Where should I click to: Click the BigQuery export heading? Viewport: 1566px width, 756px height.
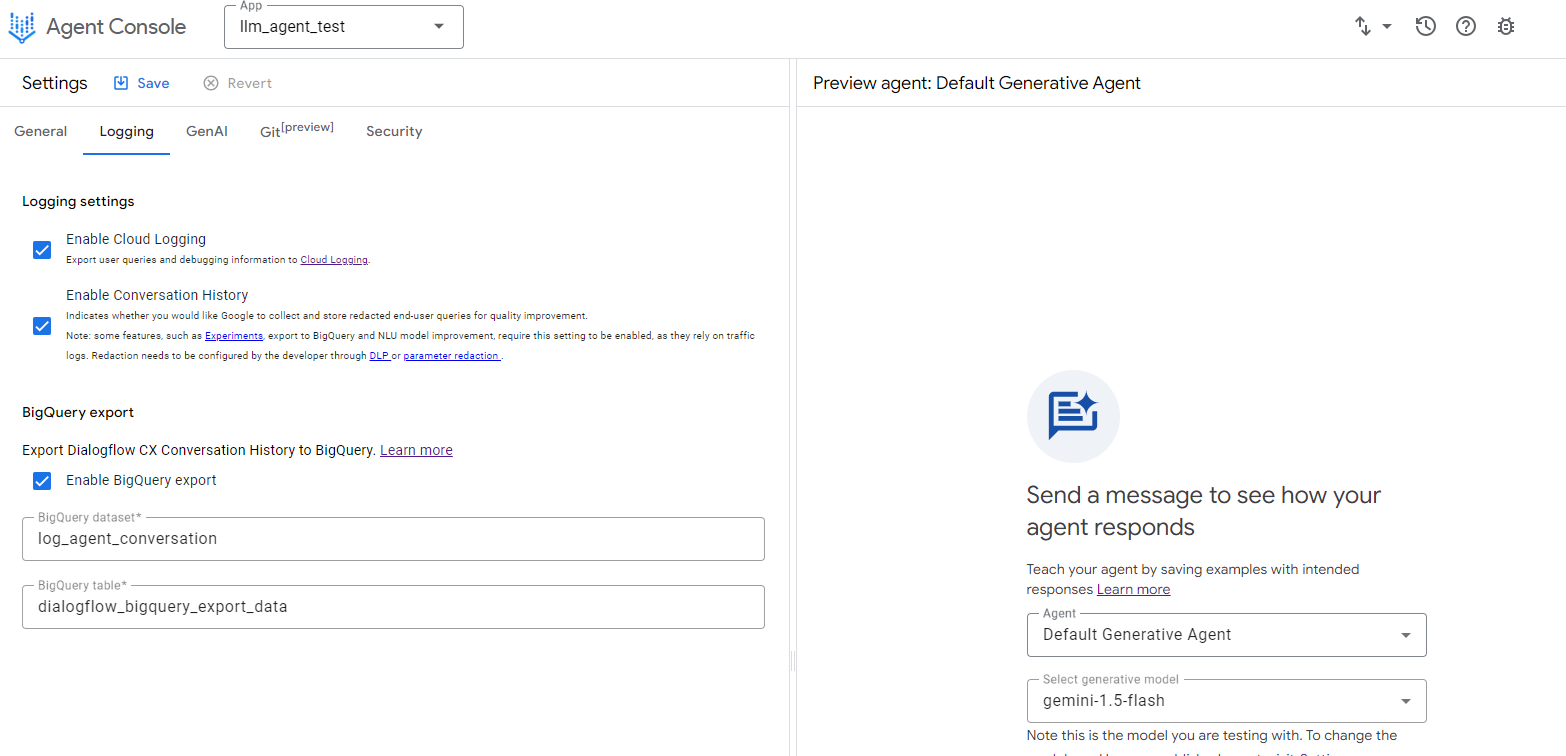78,412
